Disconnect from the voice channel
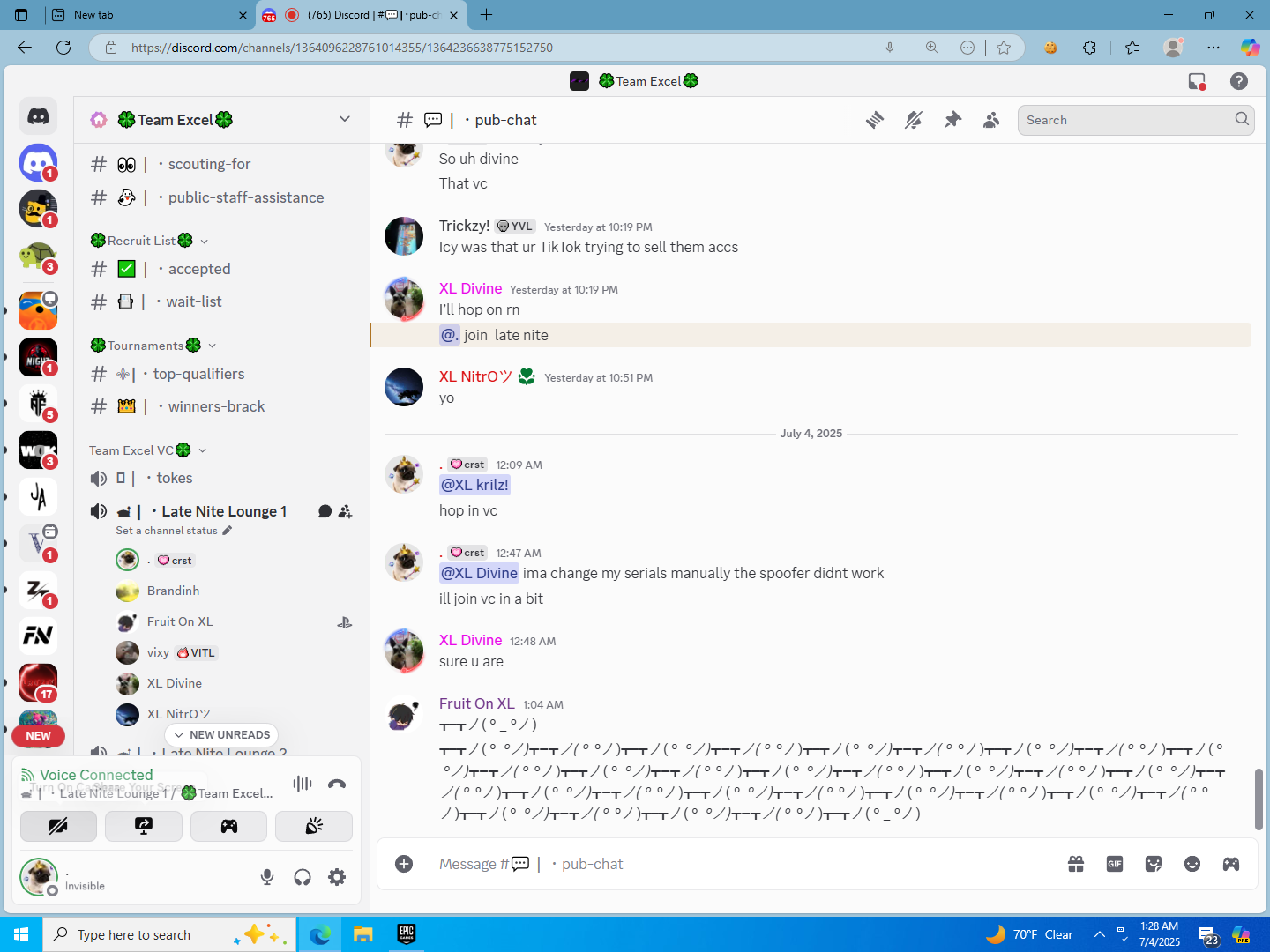The image size is (1270, 952). (x=337, y=784)
